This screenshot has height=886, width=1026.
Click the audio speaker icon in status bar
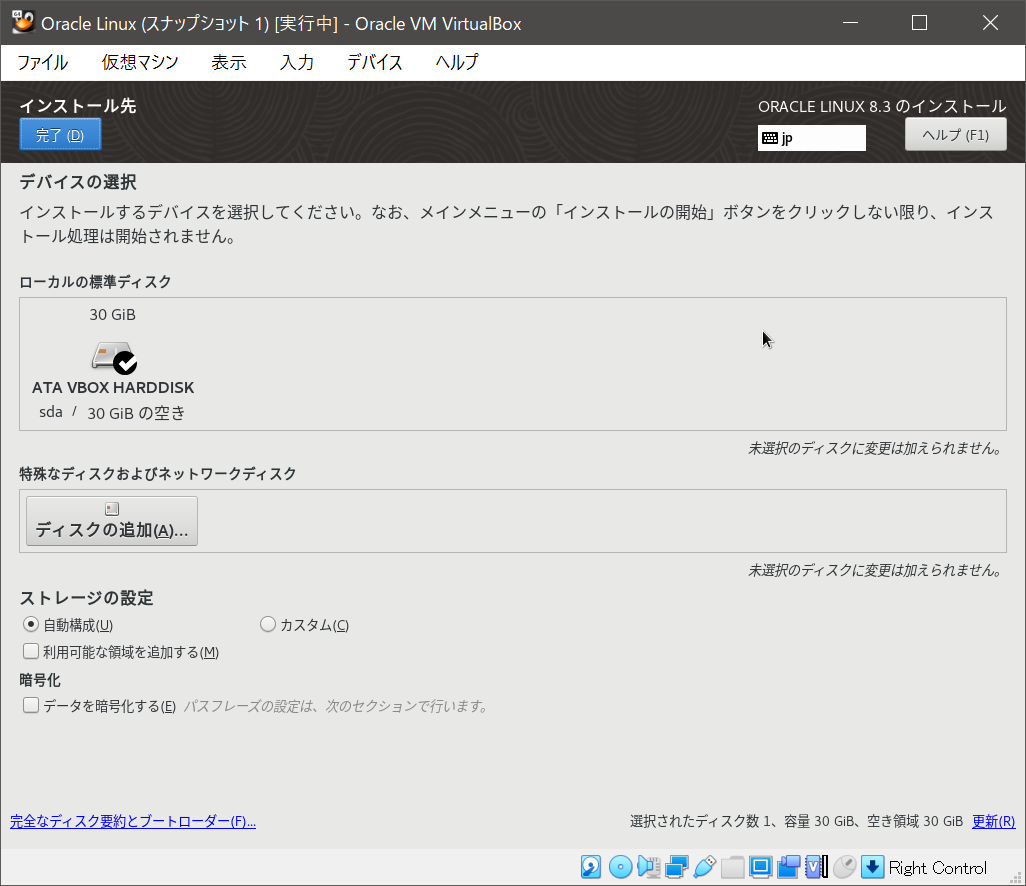click(x=648, y=867)
